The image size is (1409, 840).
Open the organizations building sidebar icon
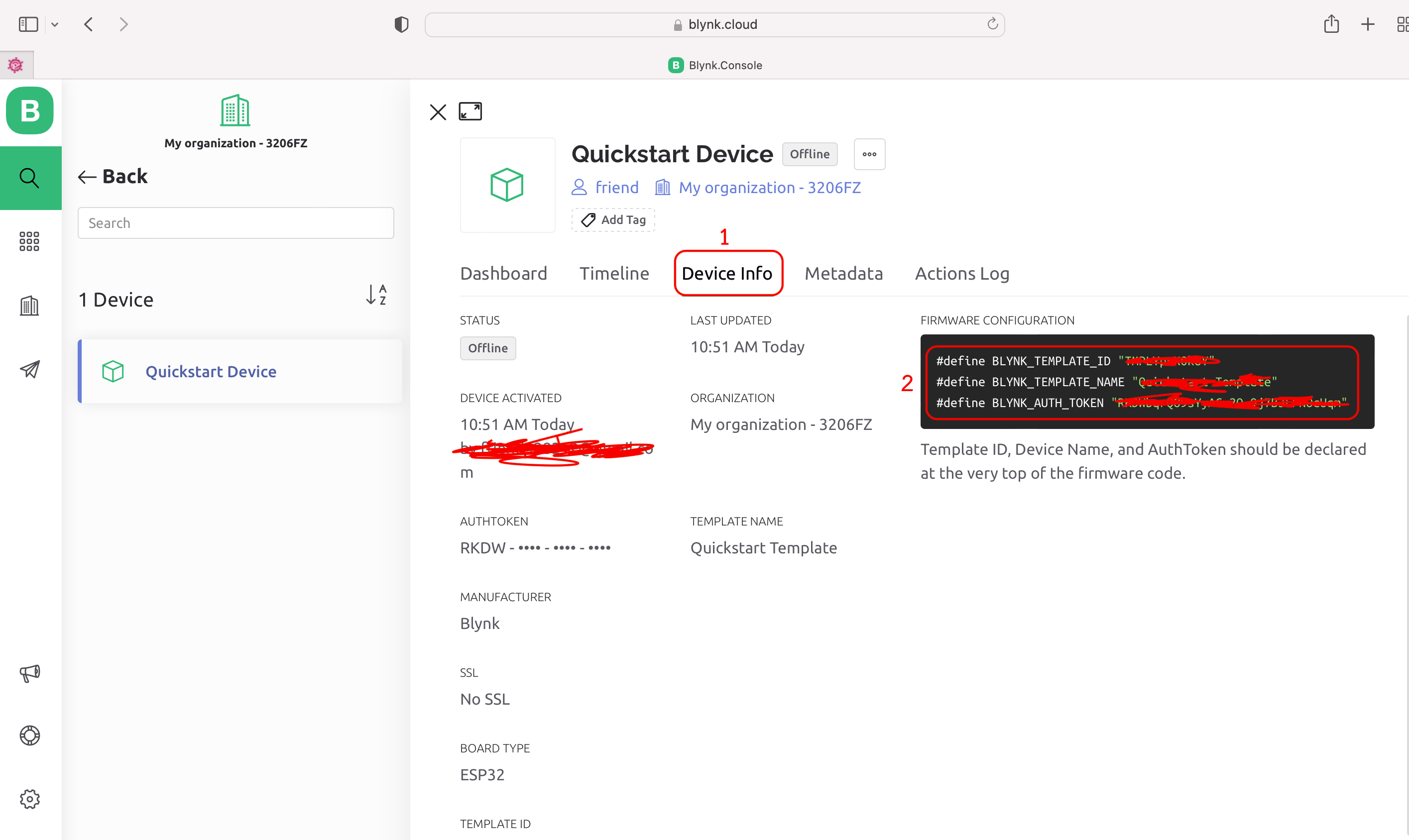pos(29,306)
